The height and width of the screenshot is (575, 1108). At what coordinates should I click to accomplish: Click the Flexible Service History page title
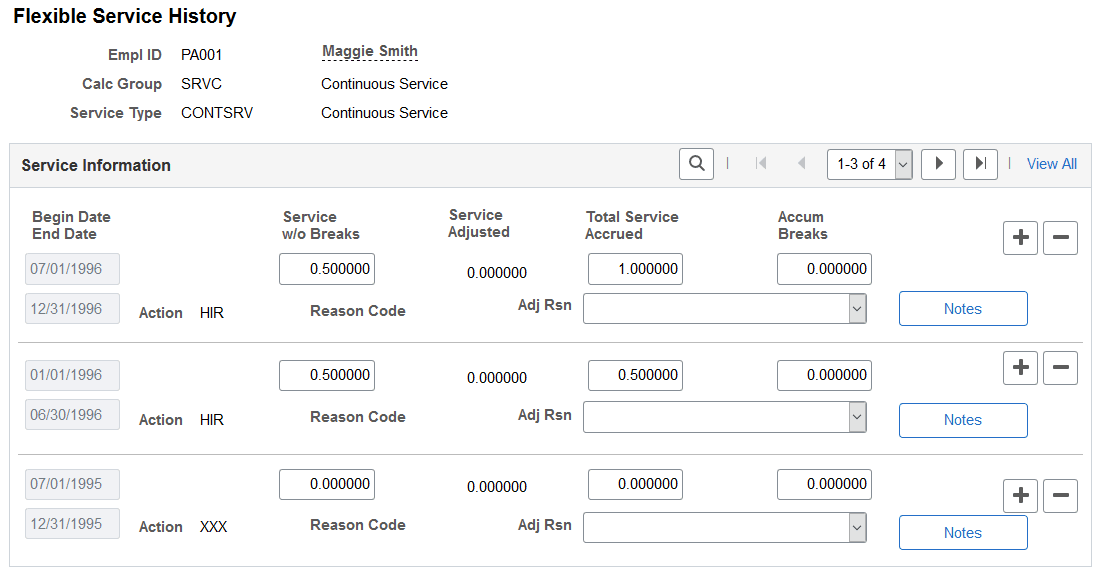pyautogui.click(x=125, y=16)
